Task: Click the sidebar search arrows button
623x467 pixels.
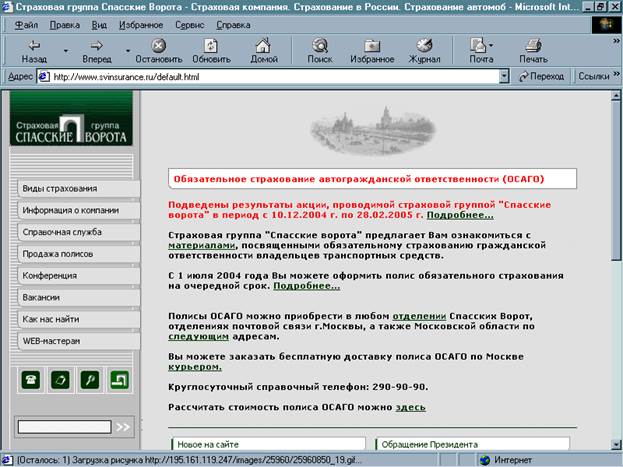Action: (x=123, y=427)
